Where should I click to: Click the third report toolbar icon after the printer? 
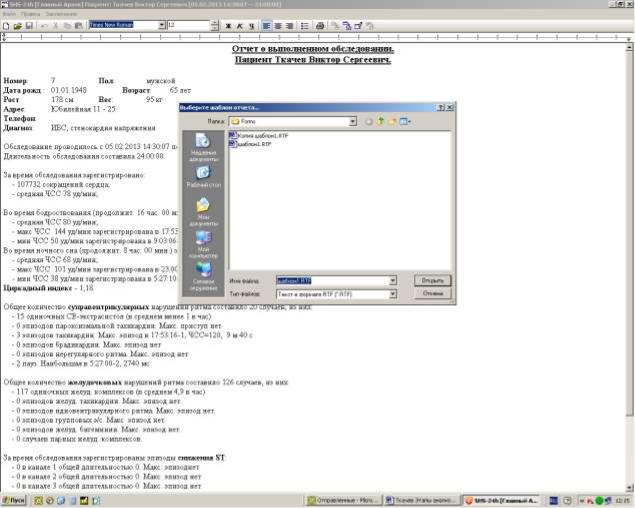(x=358, y=26)
